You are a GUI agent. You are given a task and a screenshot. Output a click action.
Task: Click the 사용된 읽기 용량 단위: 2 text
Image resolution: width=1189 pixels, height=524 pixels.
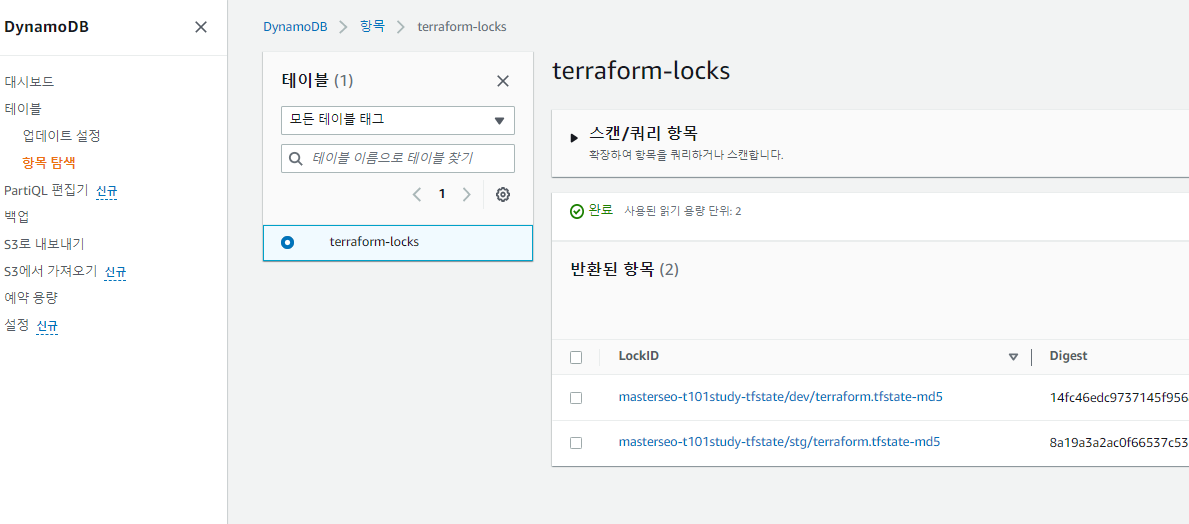(682, 211)
